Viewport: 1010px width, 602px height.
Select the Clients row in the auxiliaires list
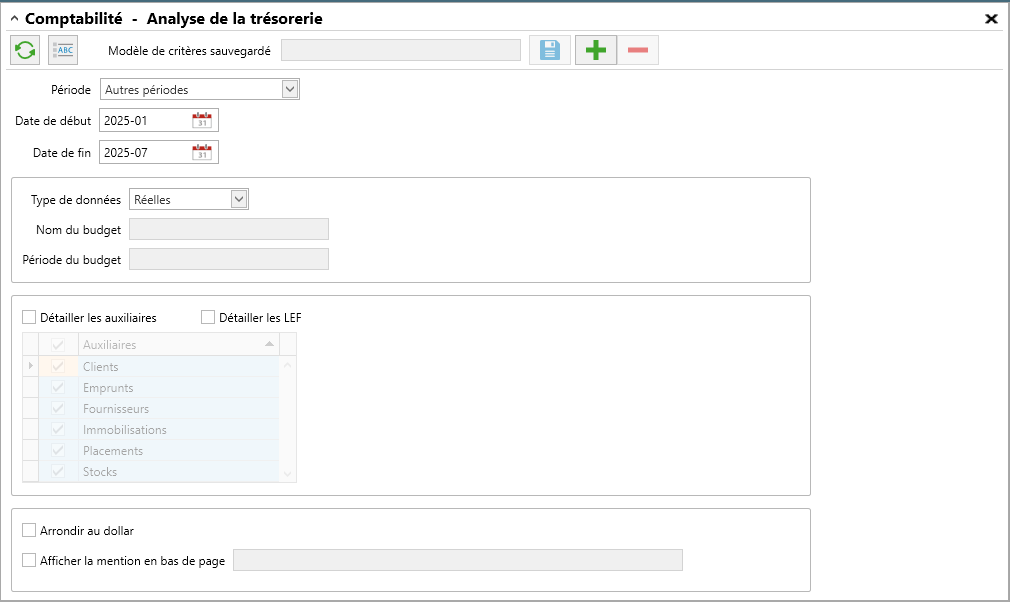point(158,366)
